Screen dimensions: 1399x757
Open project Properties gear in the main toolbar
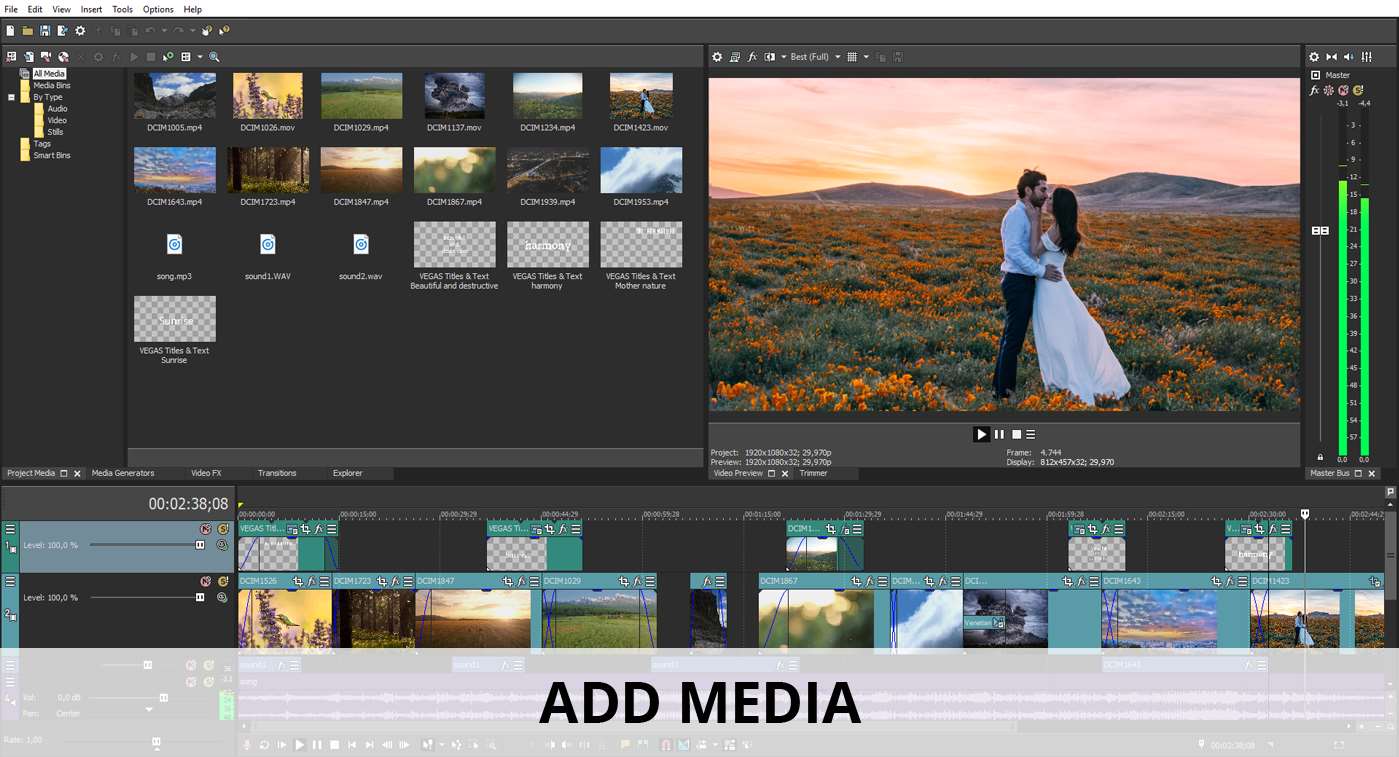click(x=81, y=31)
